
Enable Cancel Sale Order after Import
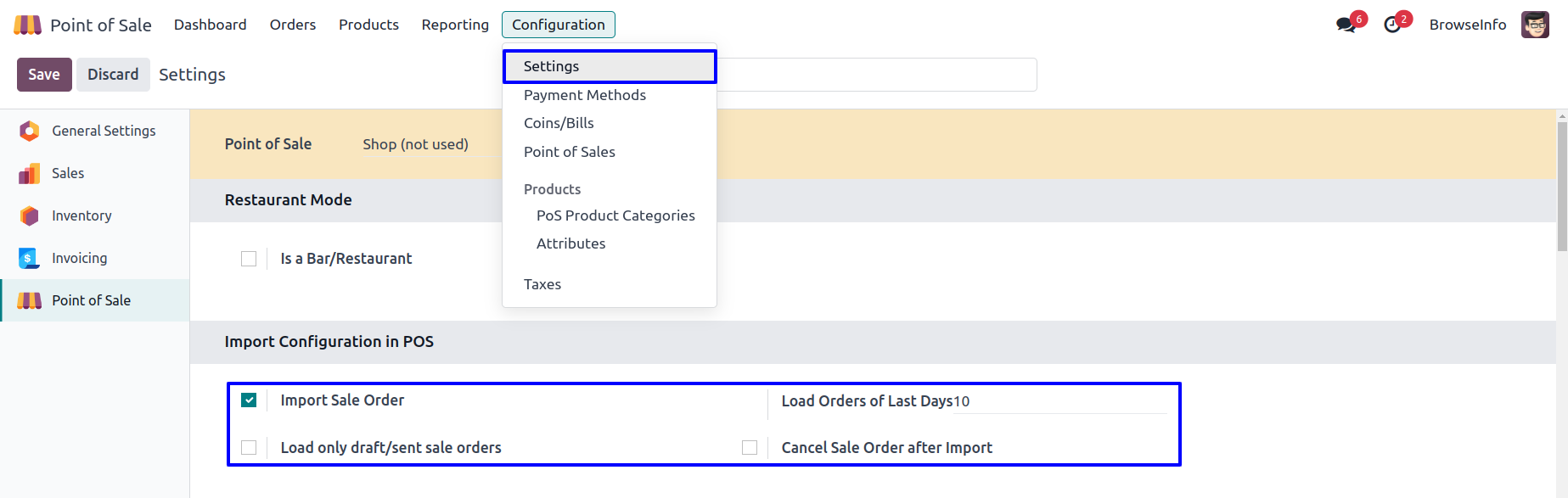click(750, 448)
